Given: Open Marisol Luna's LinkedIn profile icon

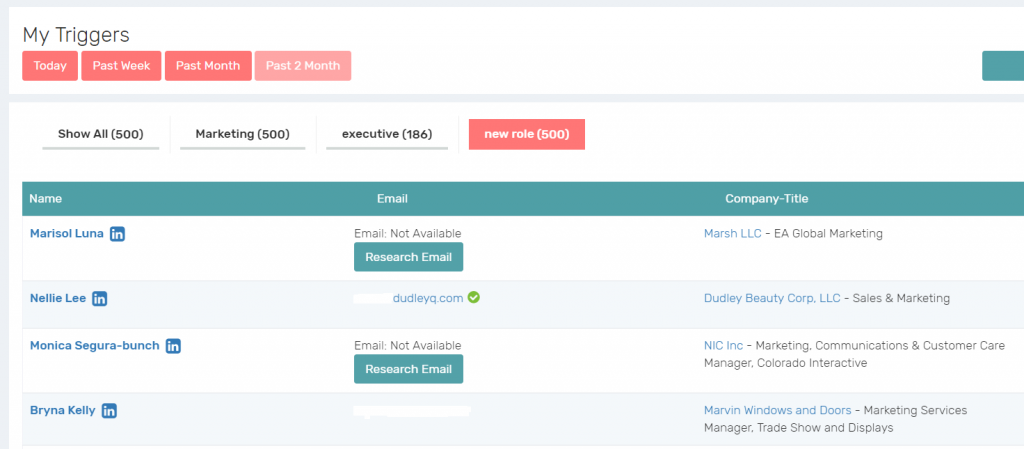Looking at the screenshot, I should click(118, 234).
